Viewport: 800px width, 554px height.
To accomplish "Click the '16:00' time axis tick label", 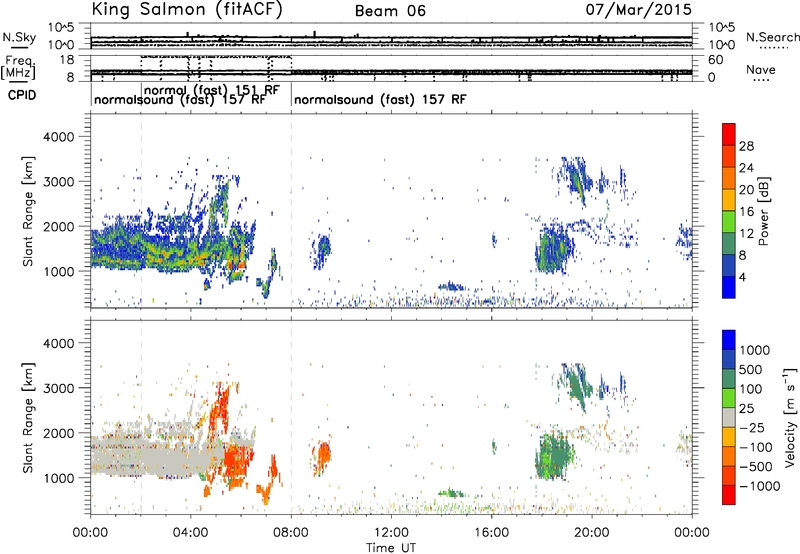I will 491,533.
